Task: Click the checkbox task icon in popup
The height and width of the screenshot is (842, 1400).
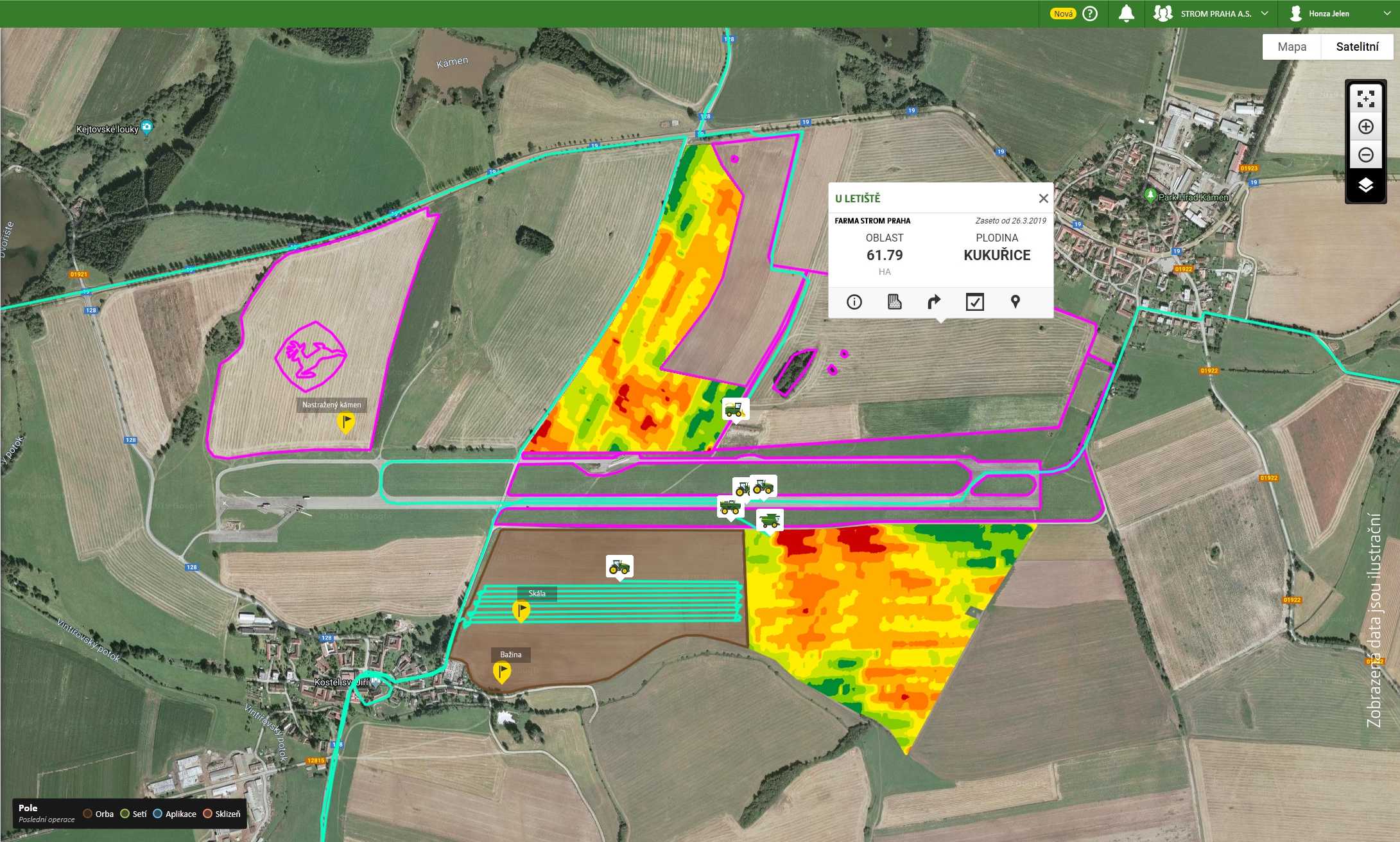Action: coord(974,302)
